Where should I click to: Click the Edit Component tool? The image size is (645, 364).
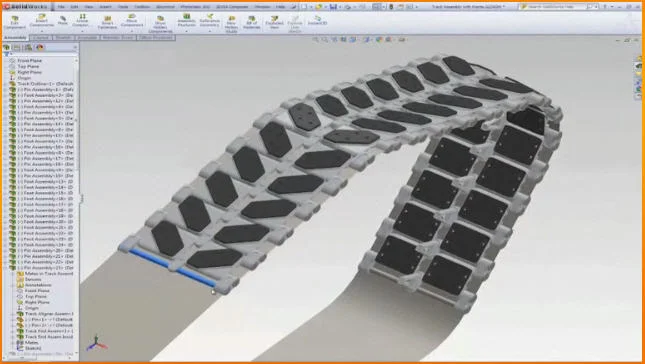[x=14, y=23]
